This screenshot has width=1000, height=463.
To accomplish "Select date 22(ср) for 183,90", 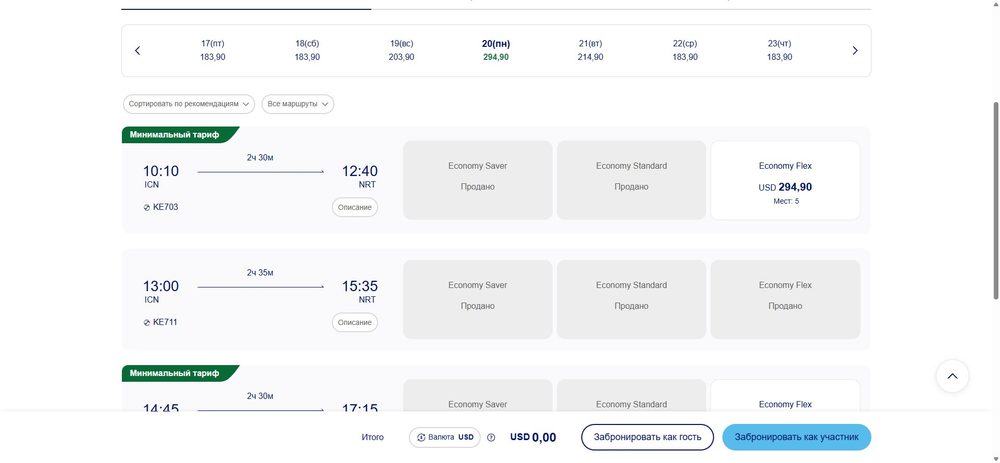I will tap(685, 50).
